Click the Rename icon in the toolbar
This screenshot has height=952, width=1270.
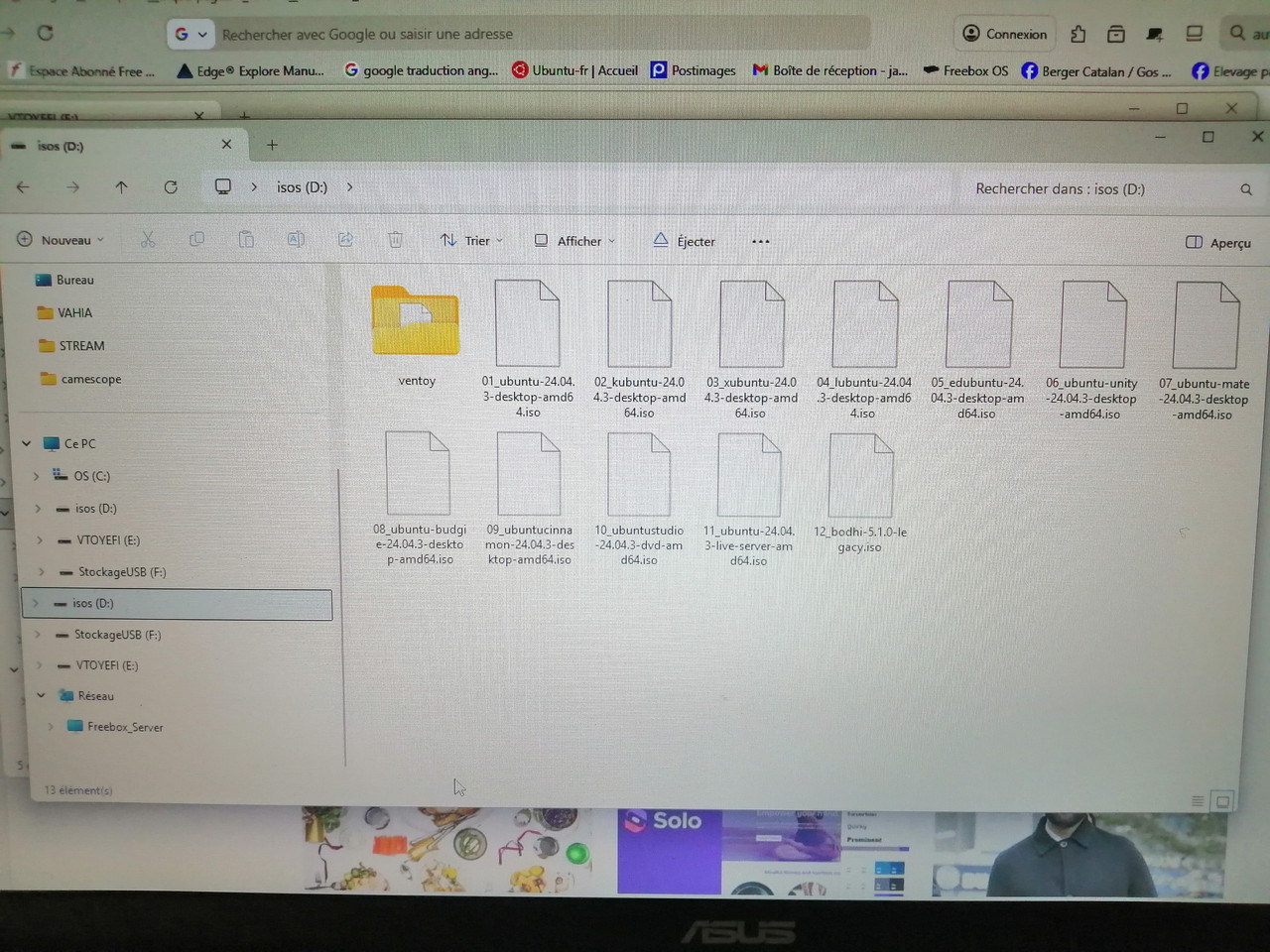coord(296,240)
